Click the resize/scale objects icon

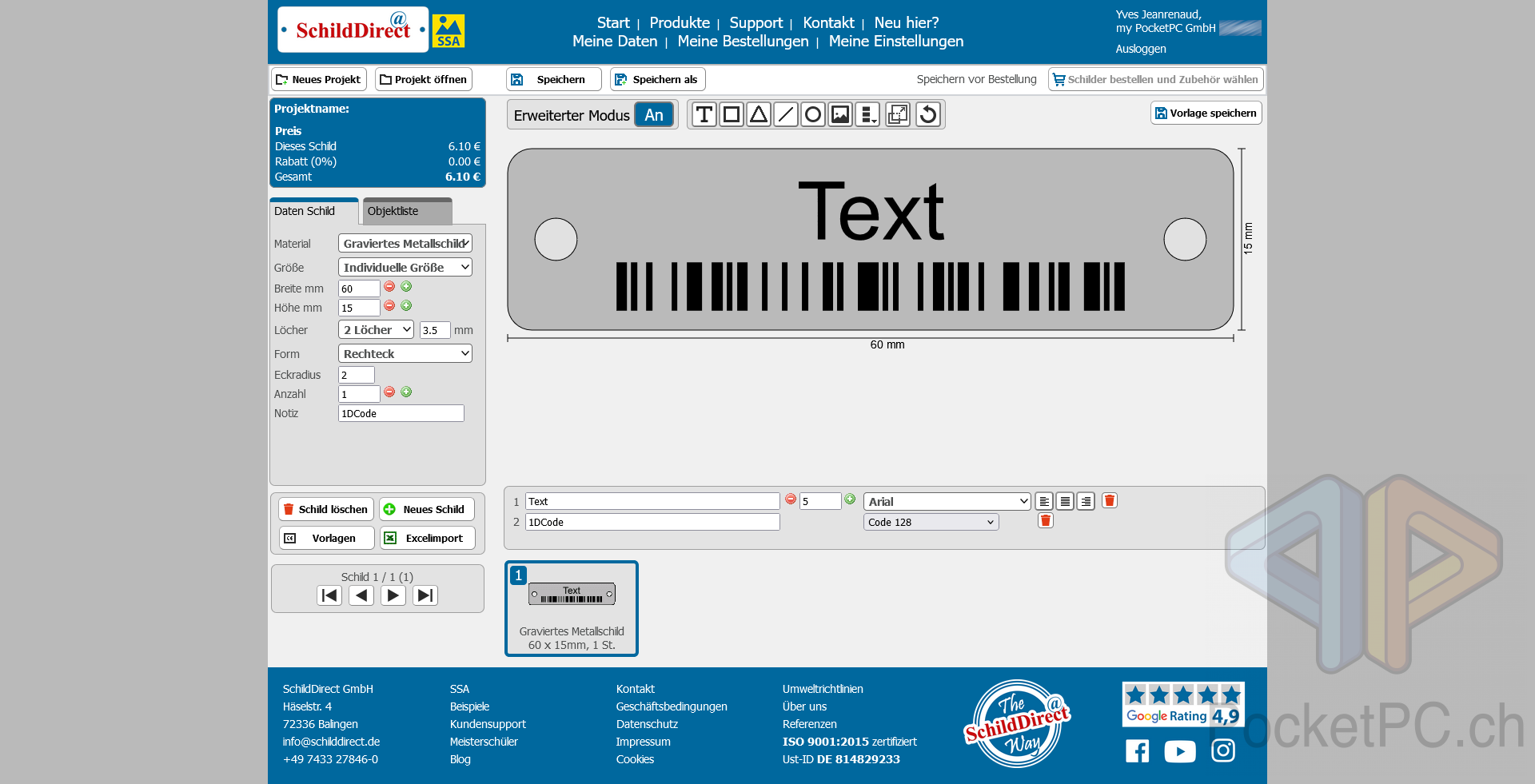click(x=898, y=114)
